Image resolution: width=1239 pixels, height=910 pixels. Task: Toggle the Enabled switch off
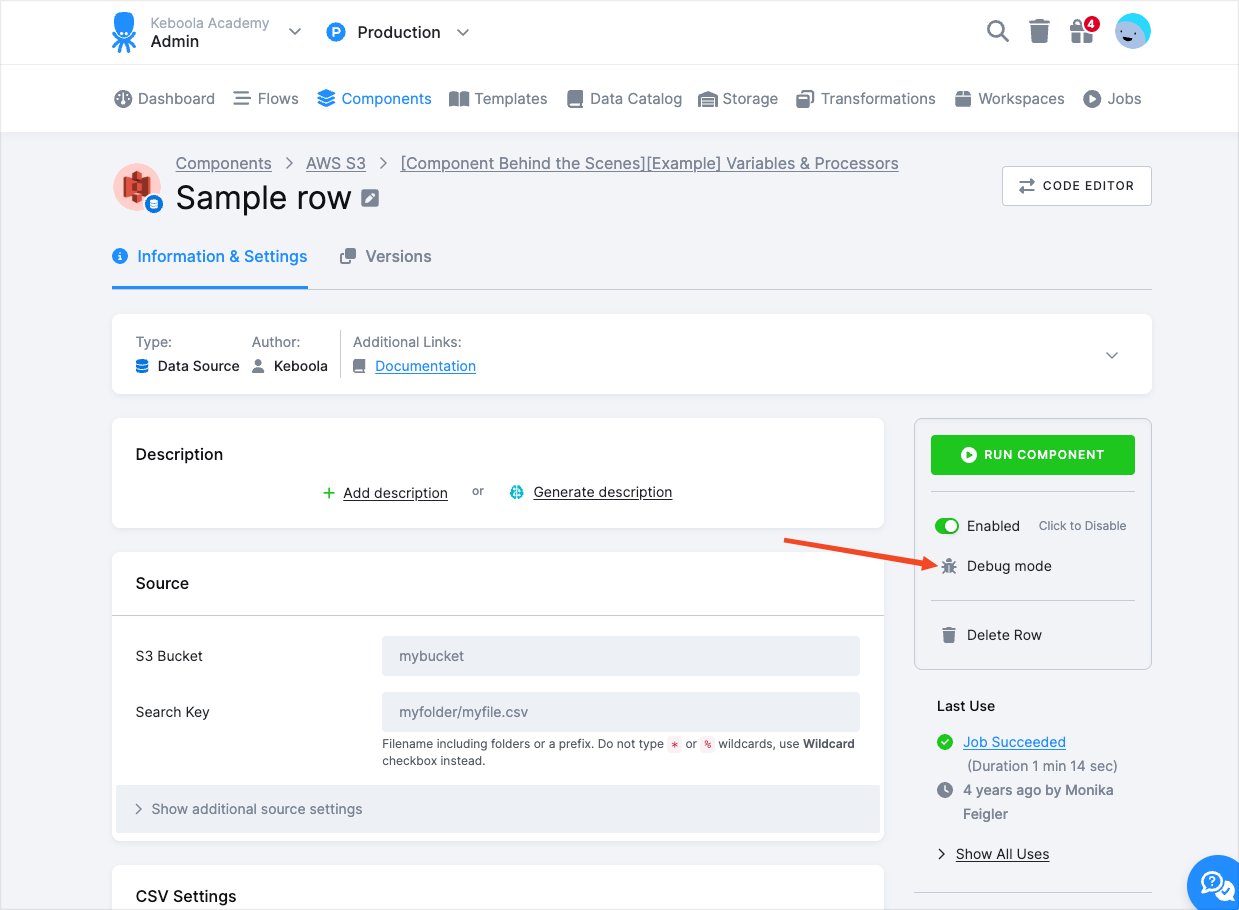(x=946, y=526)
